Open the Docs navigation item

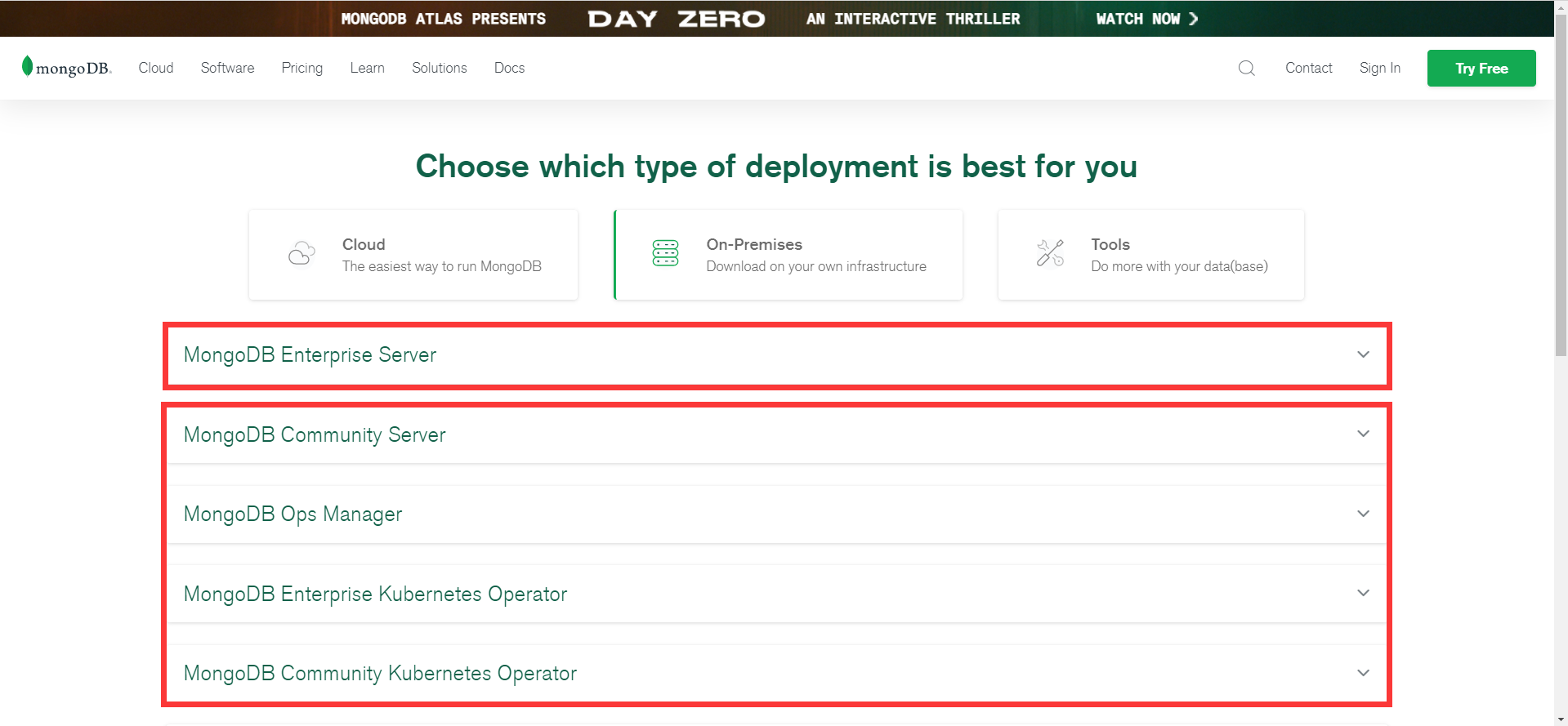[x=509, y=68]
